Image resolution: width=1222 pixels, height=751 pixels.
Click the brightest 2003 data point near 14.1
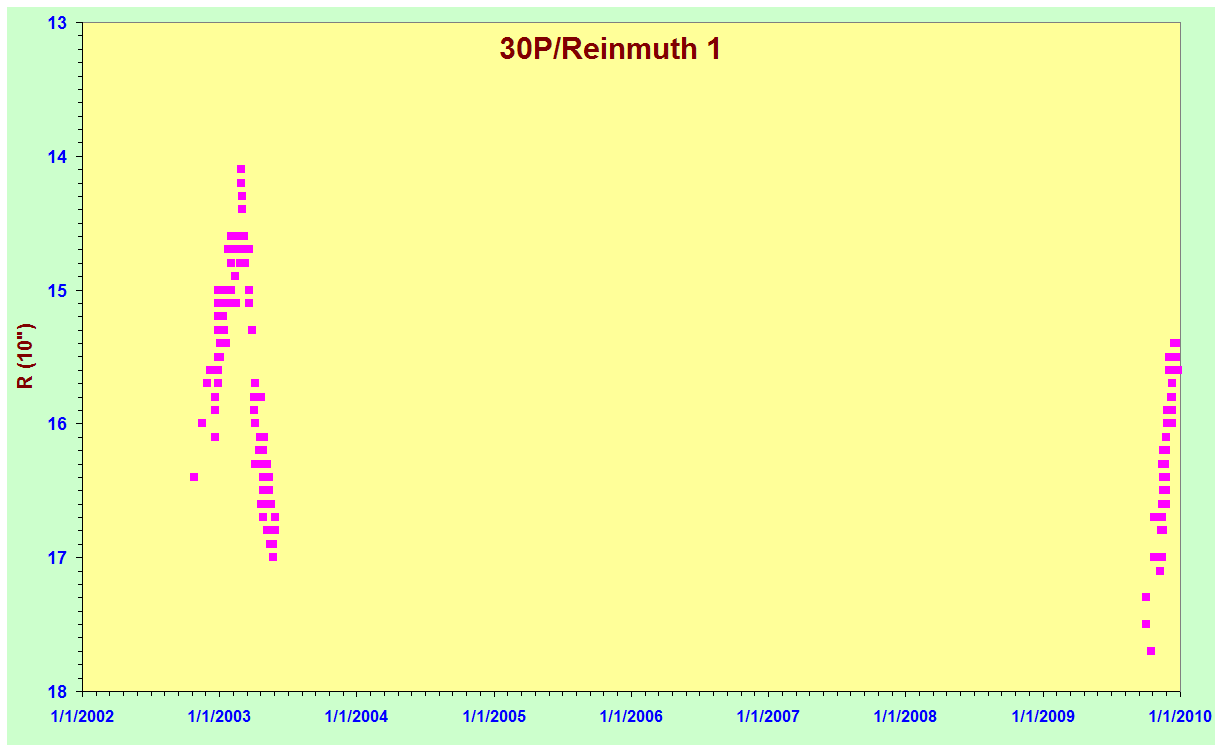[x=241, y=169]
